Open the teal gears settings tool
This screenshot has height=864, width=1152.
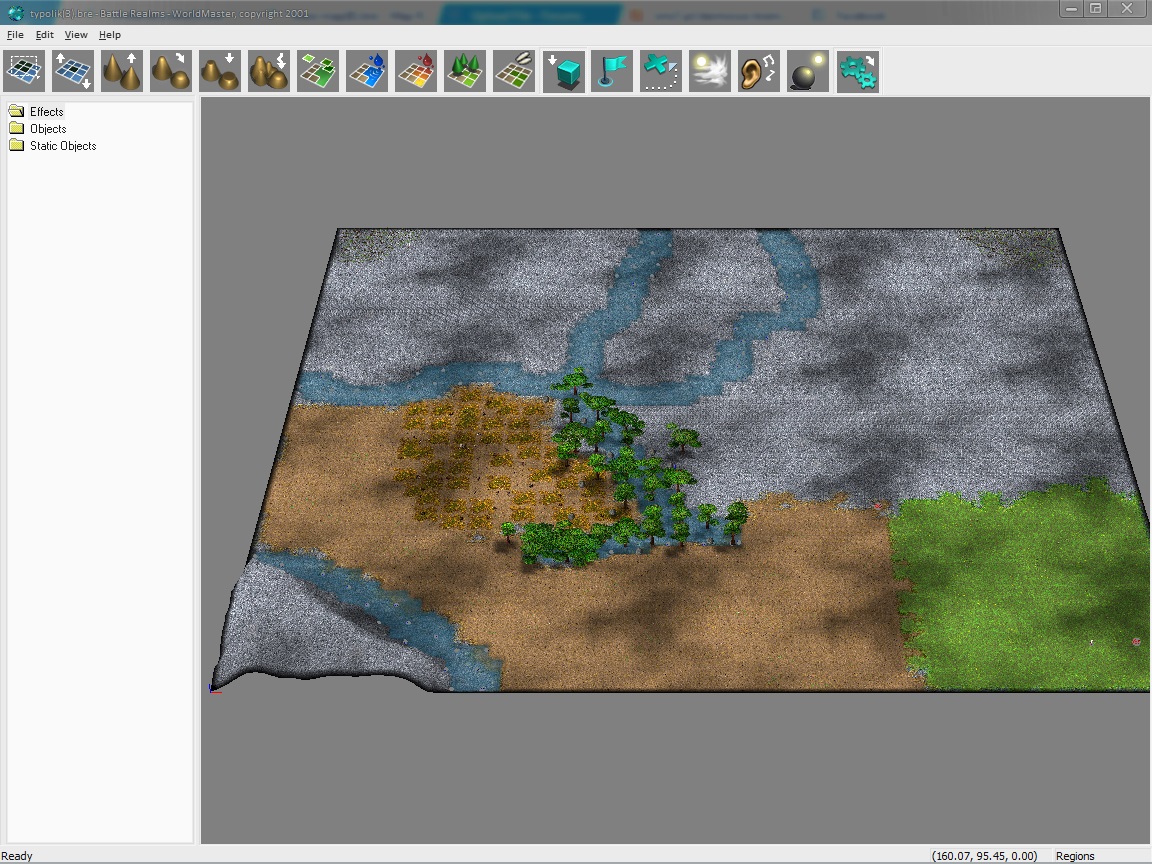pos(858,71)
